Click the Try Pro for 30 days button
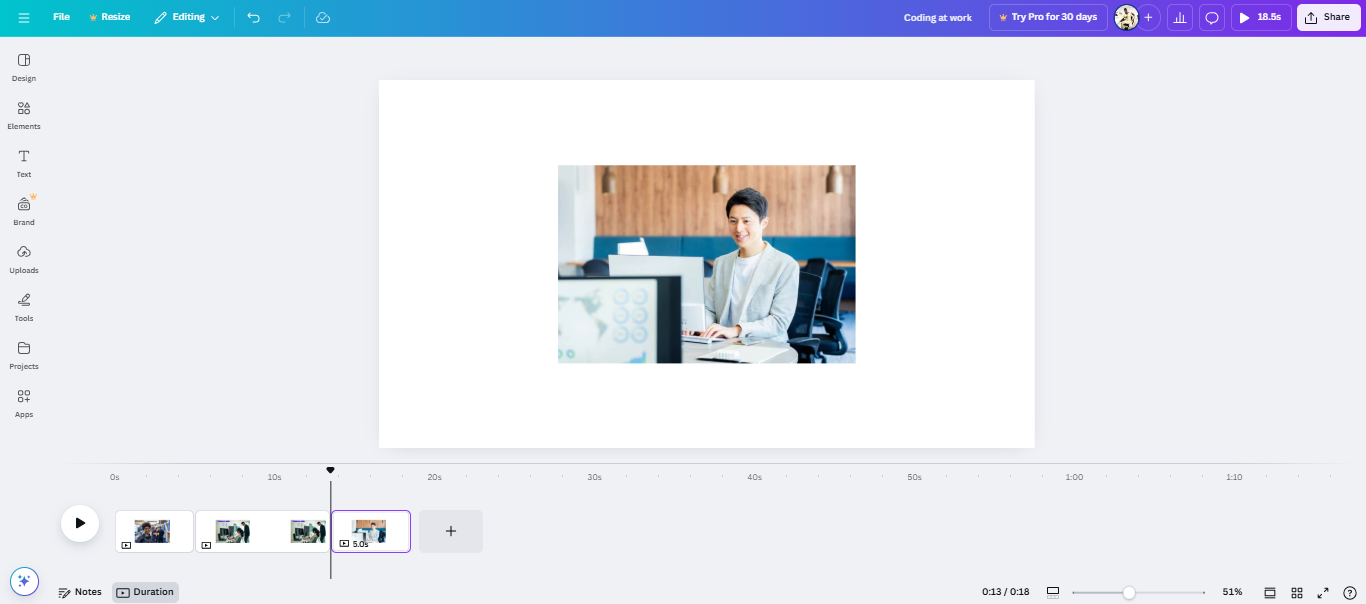The image size is (1366, 604). coord(1048,17)
